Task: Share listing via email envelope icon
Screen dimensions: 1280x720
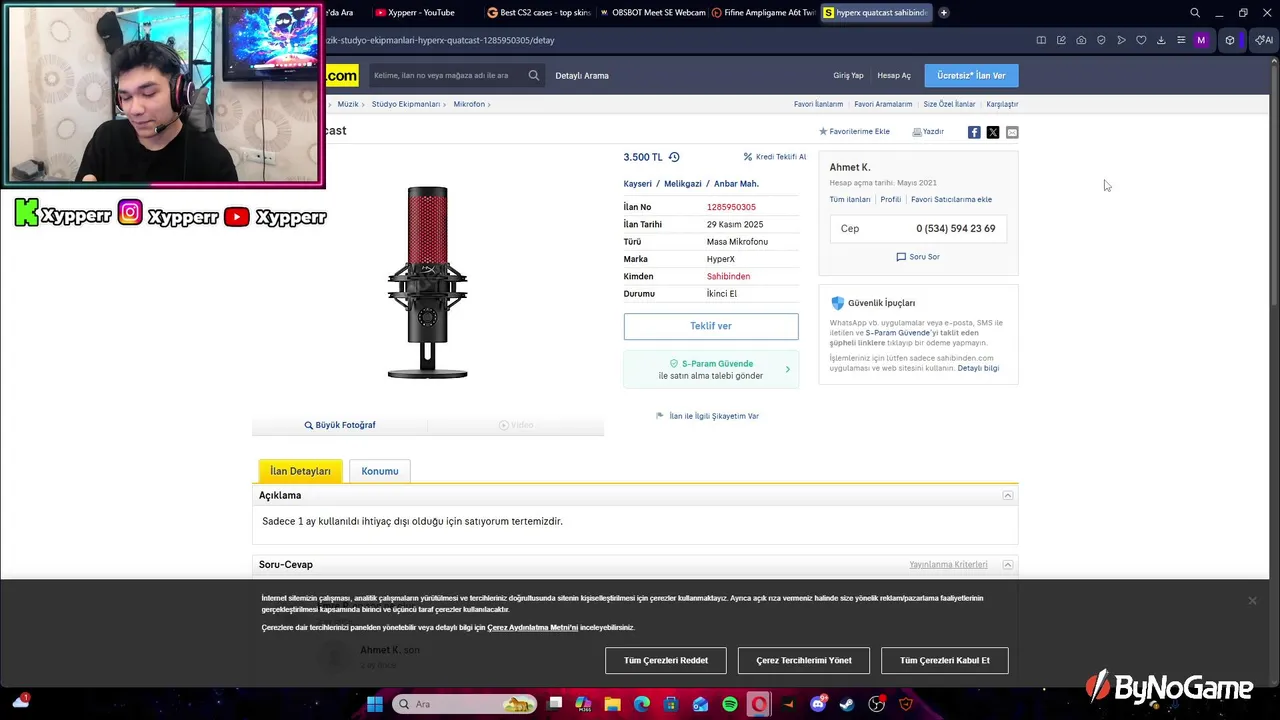Action: click(1012, 132)
